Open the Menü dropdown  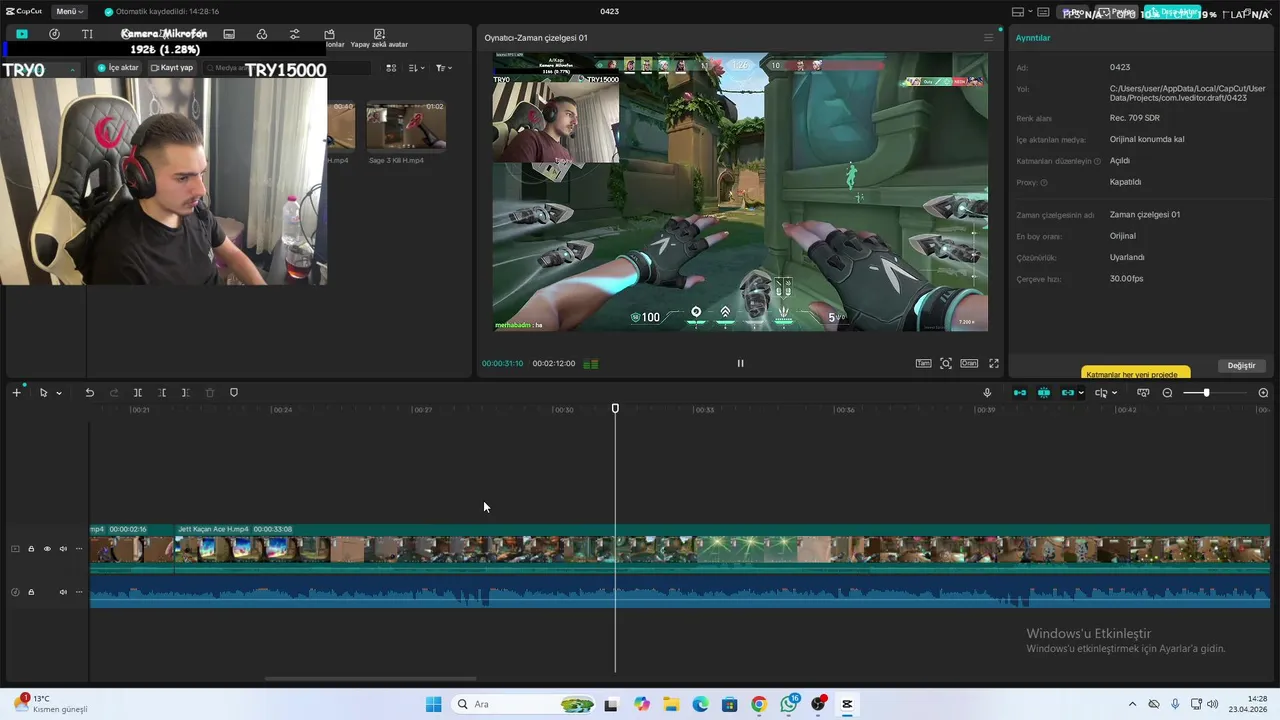[x=69, y=12]
